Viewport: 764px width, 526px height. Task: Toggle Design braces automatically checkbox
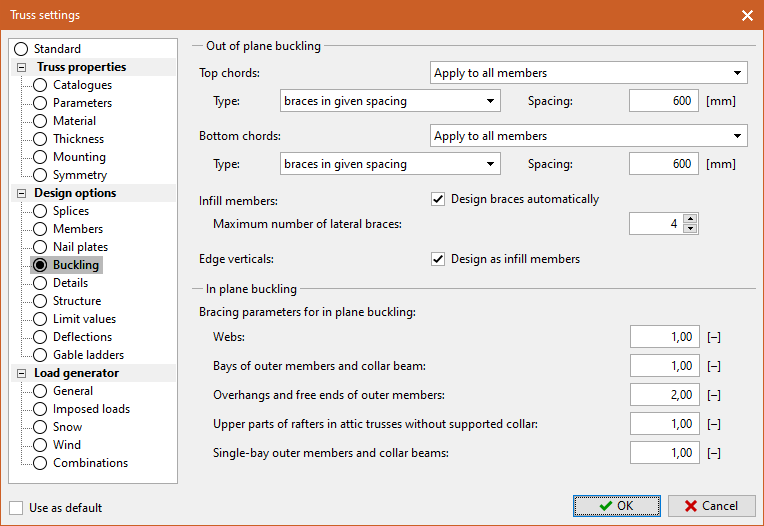(x=438, y=199)
